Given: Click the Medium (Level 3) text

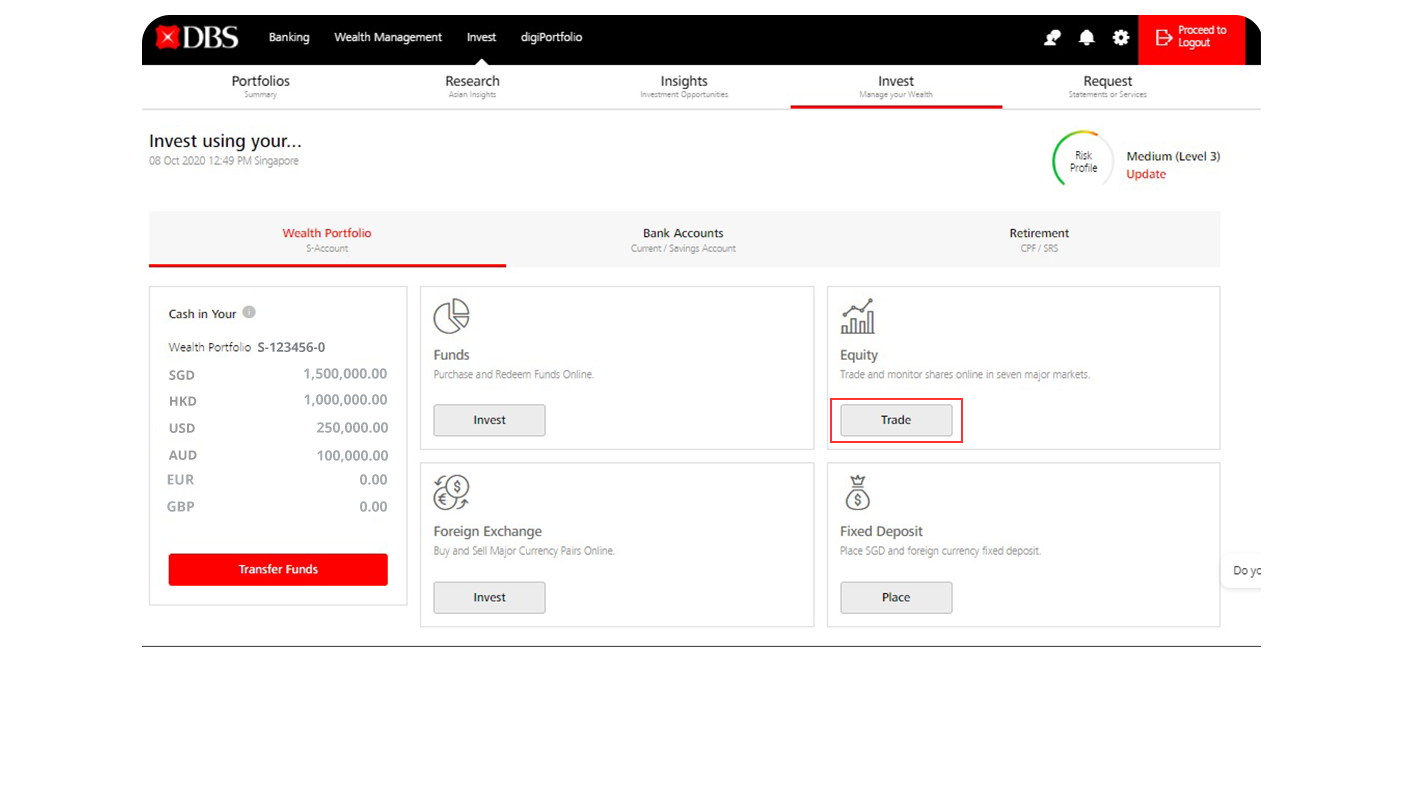Looking at the screenshot, I should (x=1173, y=156).
